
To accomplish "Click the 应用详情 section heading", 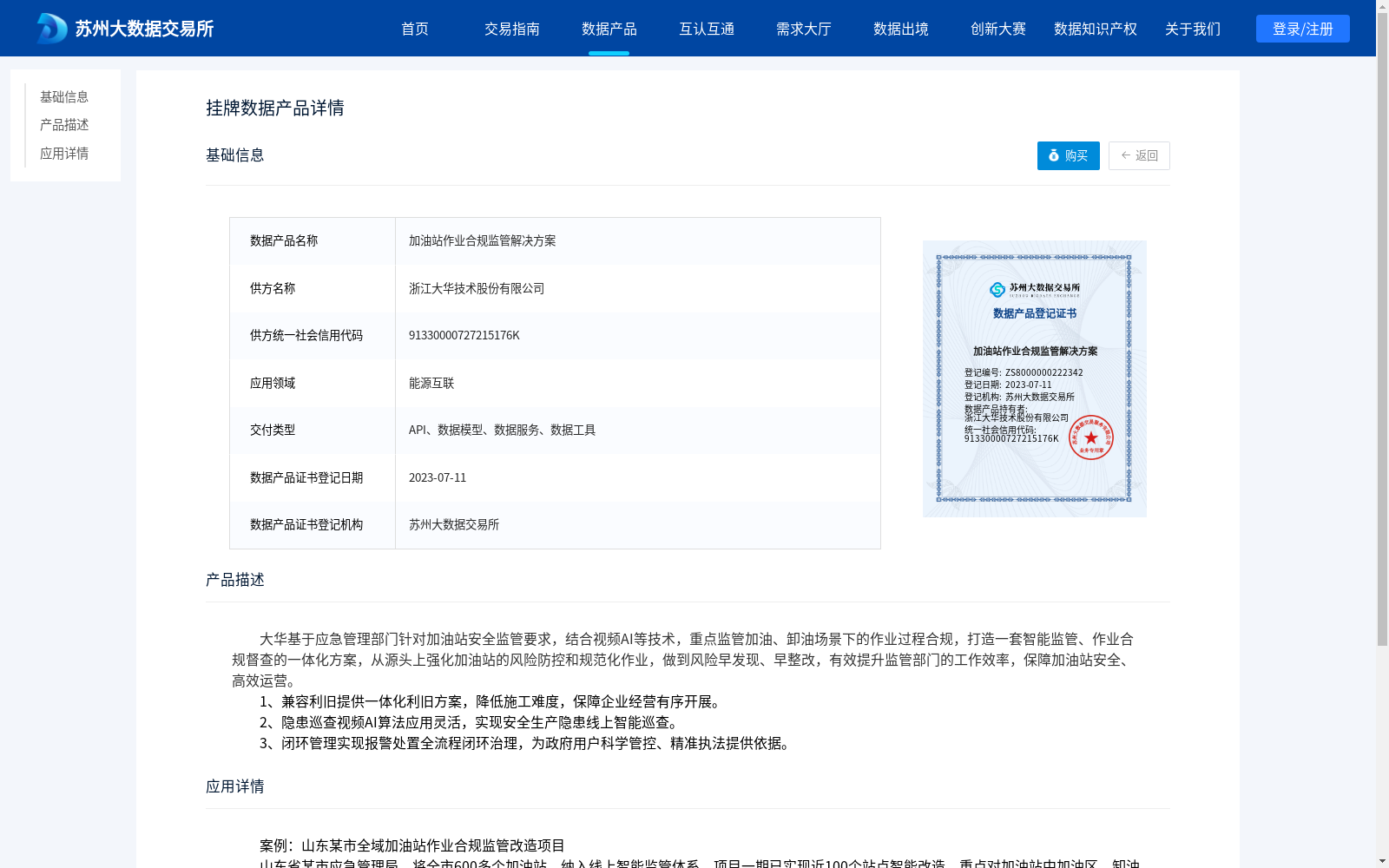I will tap(235, 786).
